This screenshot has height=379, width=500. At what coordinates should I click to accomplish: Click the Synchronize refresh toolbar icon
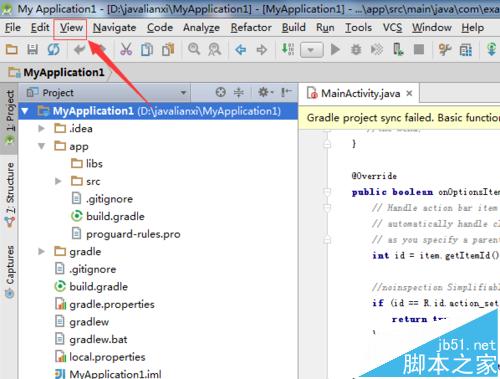[53, 50]
